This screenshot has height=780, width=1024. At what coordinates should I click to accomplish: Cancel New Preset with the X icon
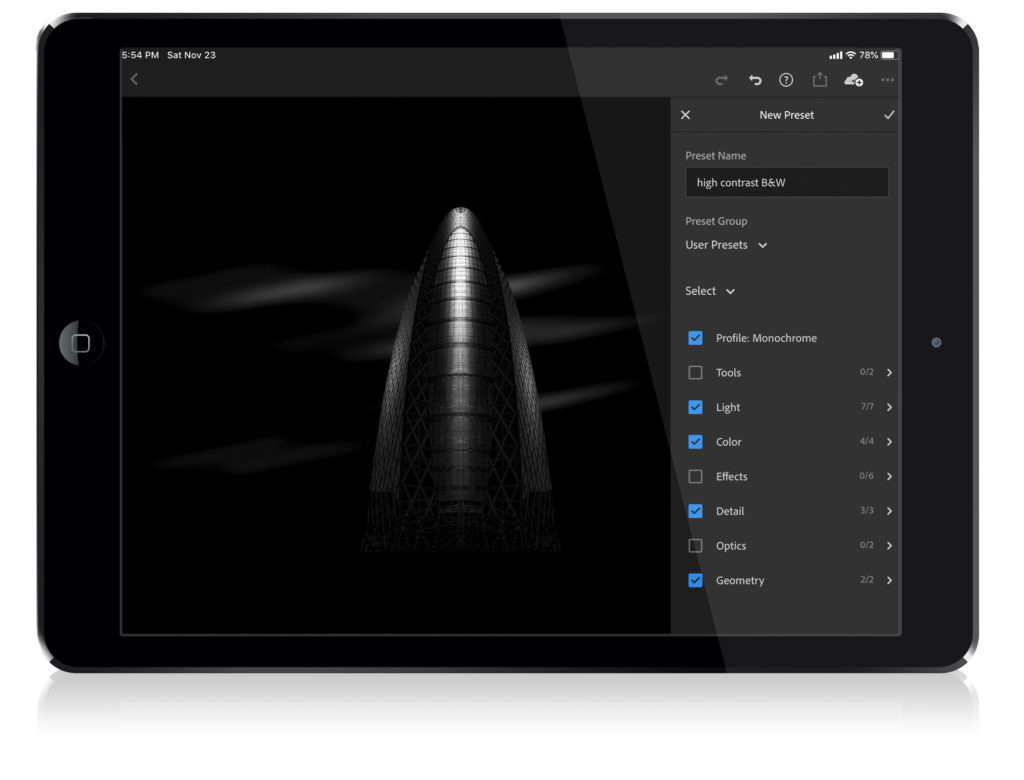[x=685, y=115]
